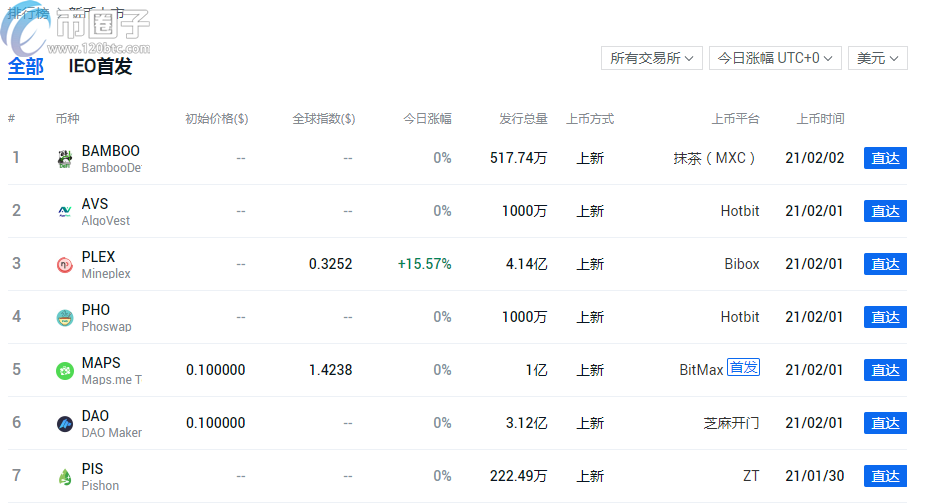931x503 pixels.
Task: Click the BAMBOO coin logo icon
Action: point(65,159)
